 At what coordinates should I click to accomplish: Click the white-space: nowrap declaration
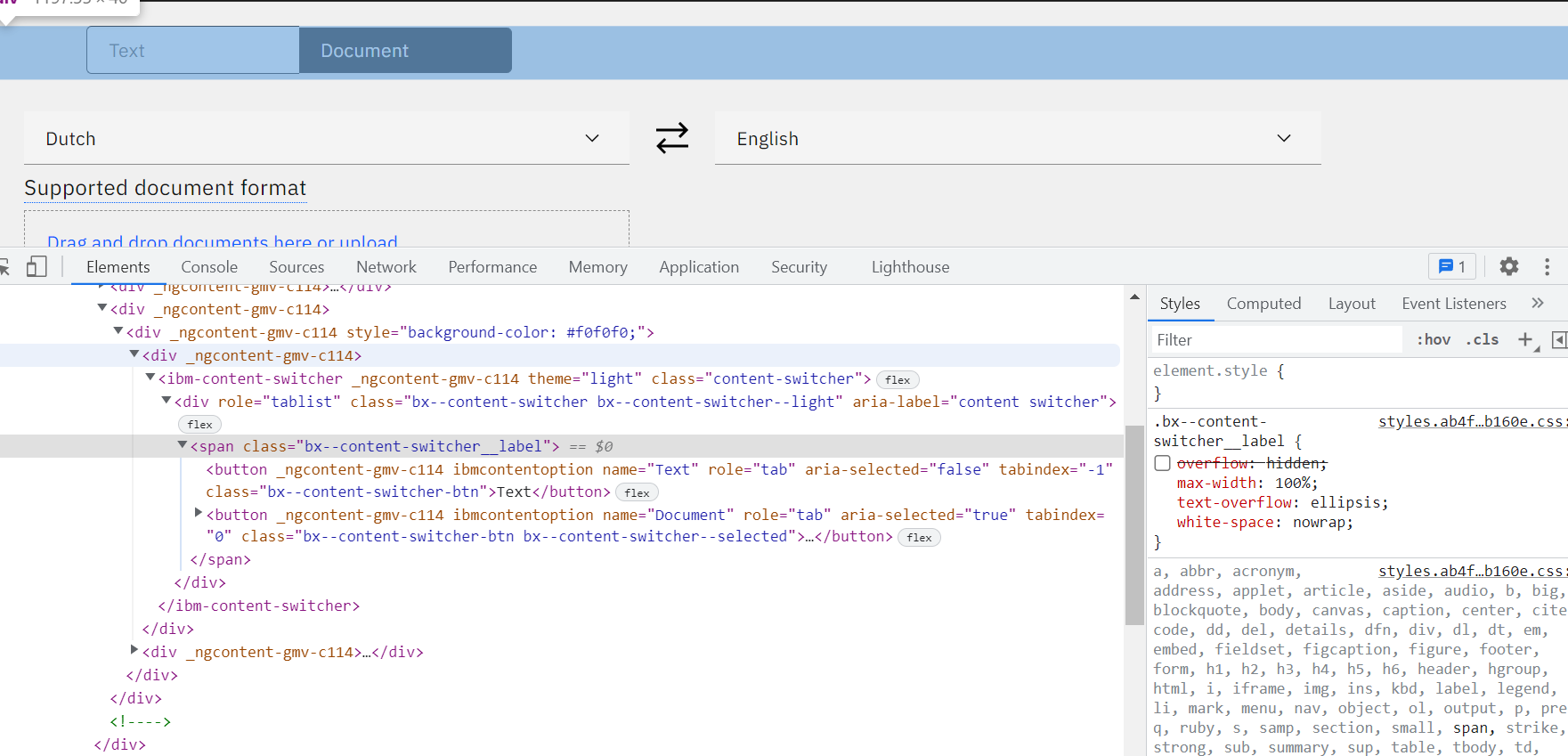(x=1264, y=522)
